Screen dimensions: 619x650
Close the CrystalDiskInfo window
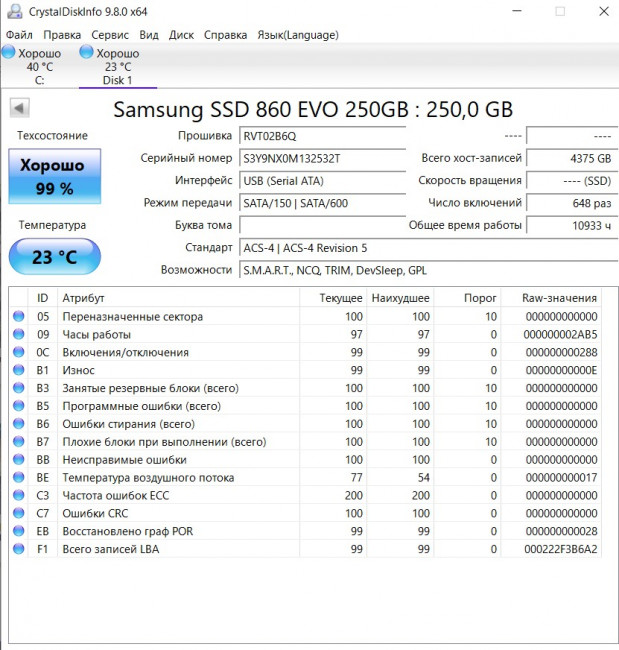tap(604, 11)
